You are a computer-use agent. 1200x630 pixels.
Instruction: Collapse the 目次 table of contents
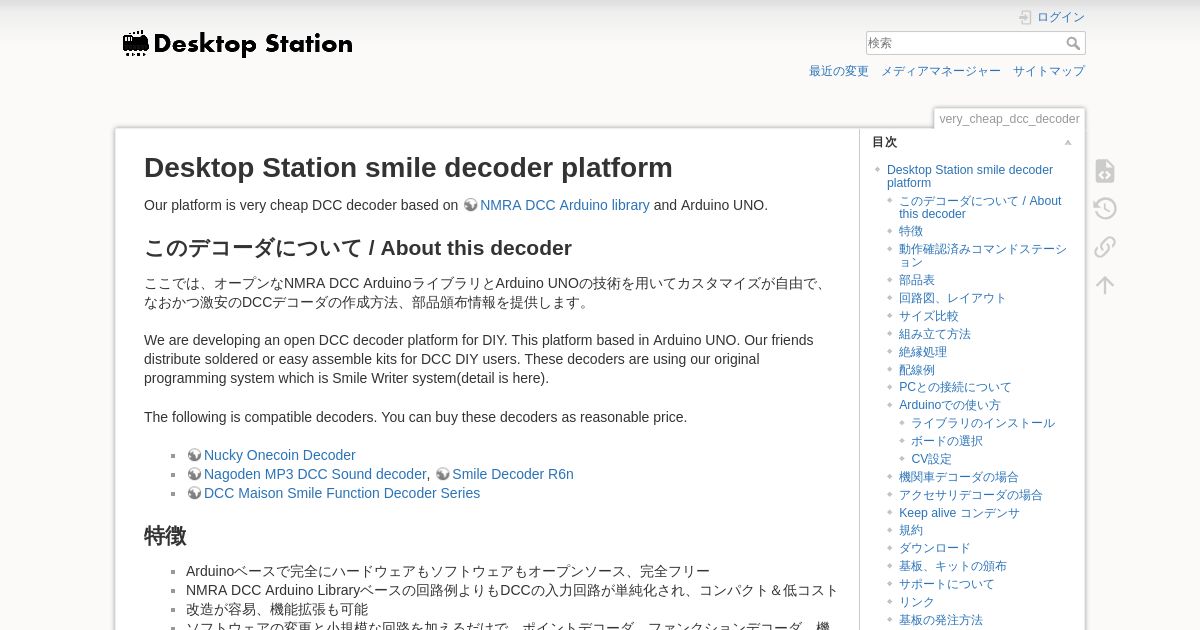(1068, 143)
